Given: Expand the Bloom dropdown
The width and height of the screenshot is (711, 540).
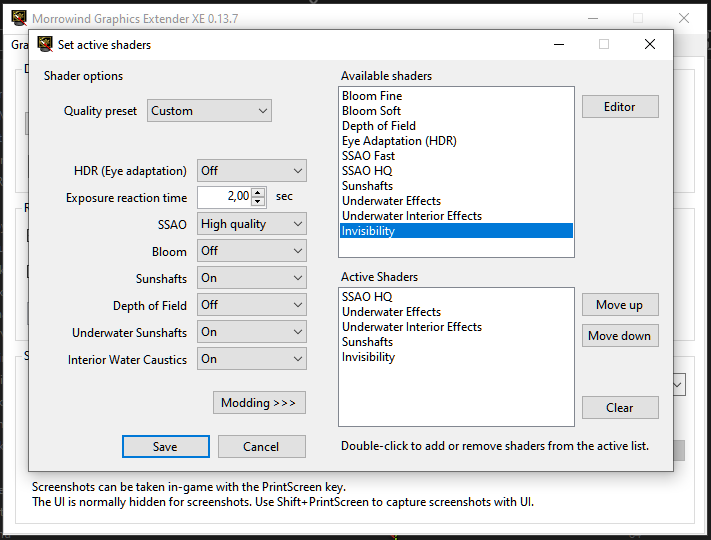Looking at the screenshot, I should pos(251,251).
